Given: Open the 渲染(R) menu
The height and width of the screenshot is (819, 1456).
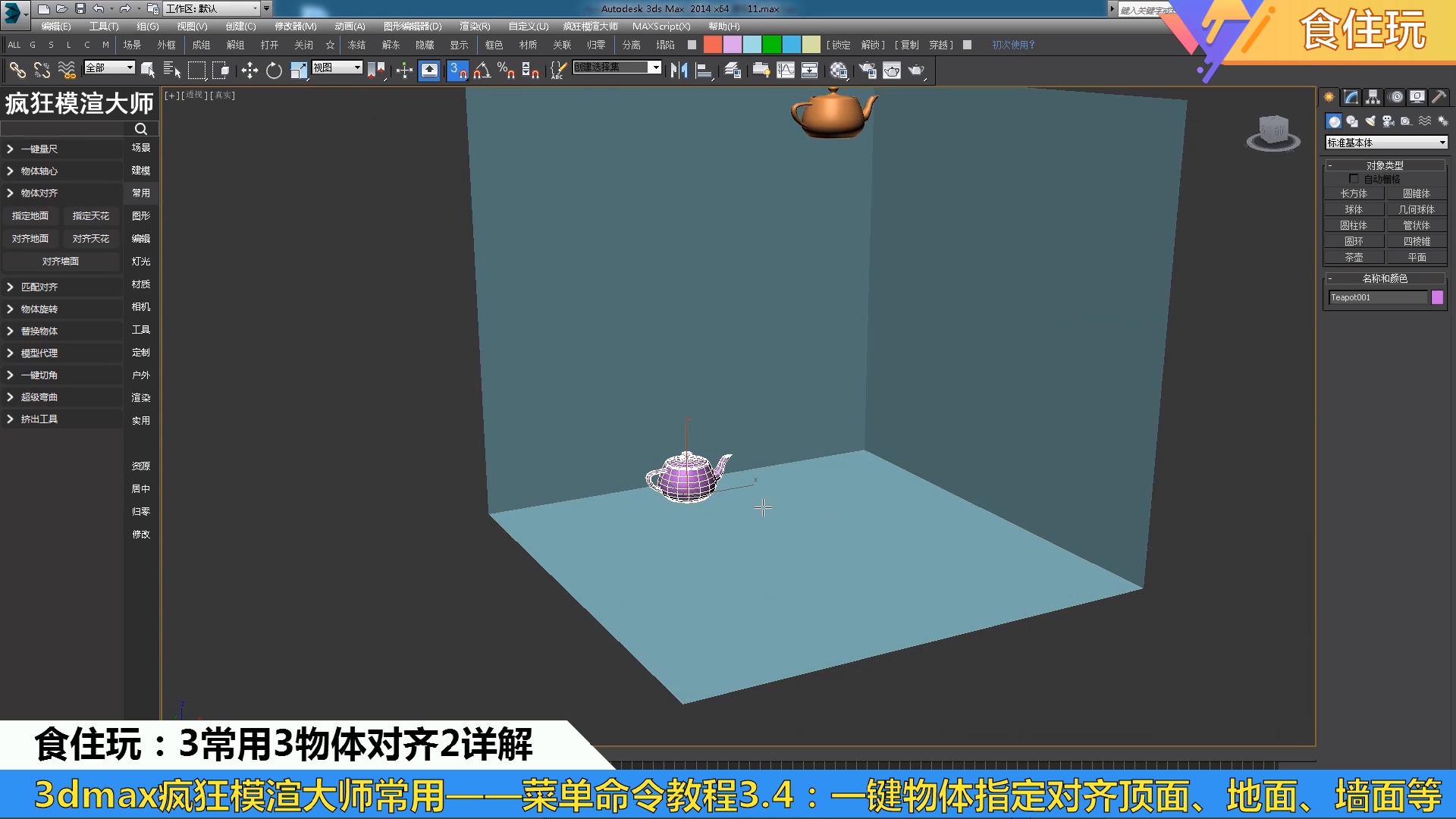Looking at the screenshot, I should (x=475, y=27).
